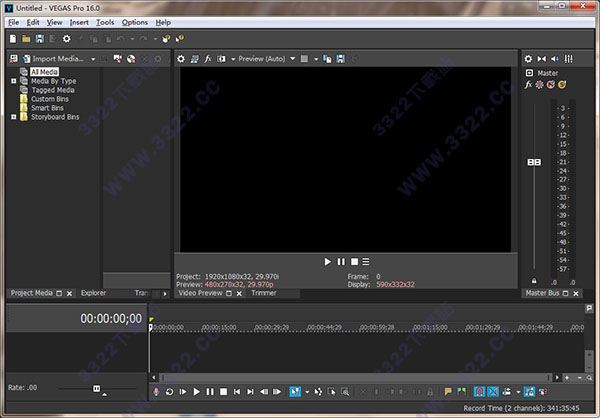600x418 pixels.
Task: Open the Split Screen View dropdown arrow
Action: pos(233,59)
